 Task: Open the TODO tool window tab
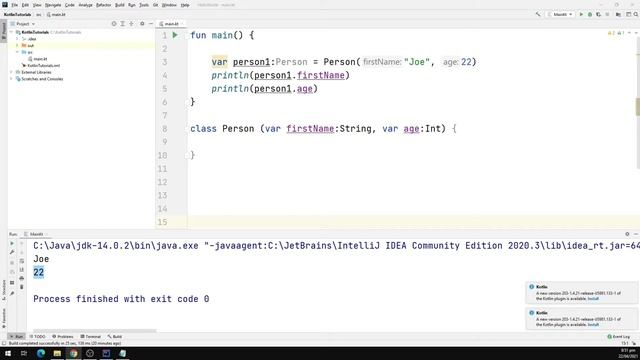(37, 336)
